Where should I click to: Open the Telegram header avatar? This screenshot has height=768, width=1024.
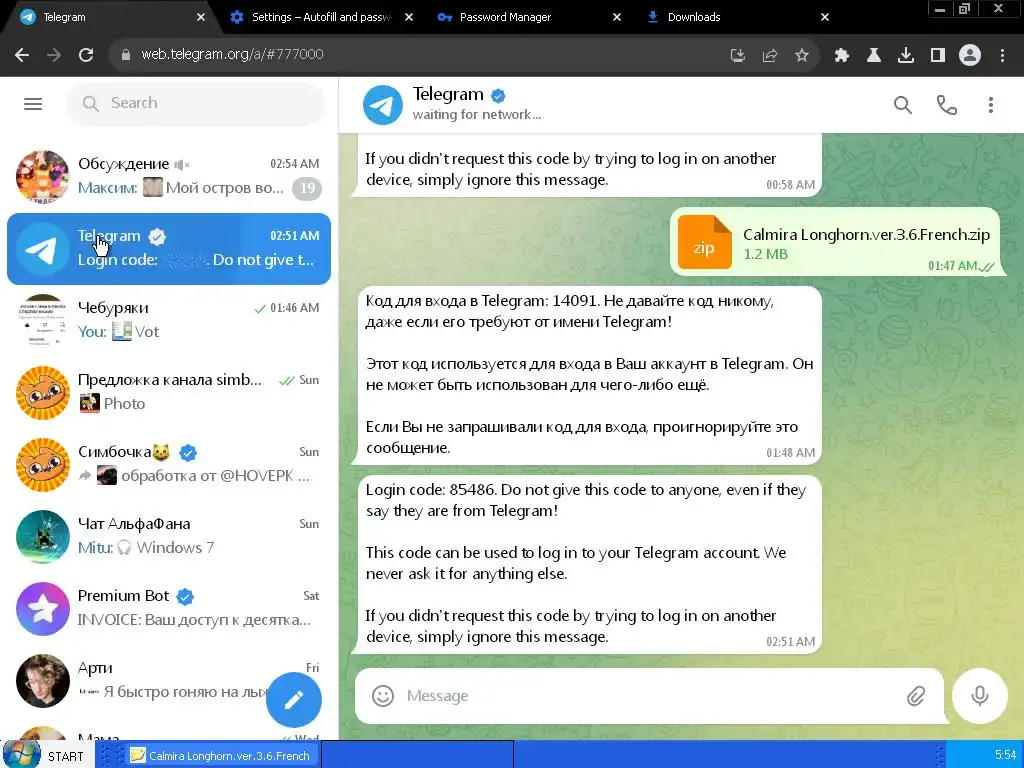click(x=383, y=104)
